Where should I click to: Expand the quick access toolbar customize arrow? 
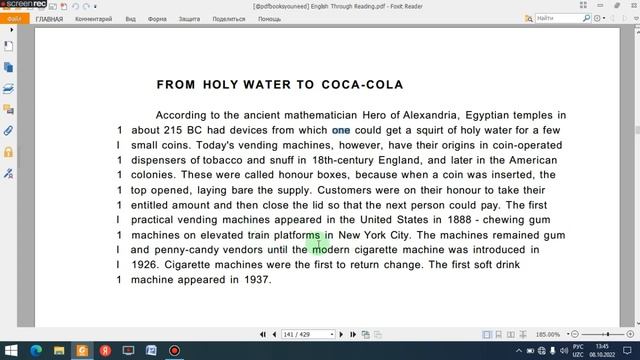pos(96,7)
